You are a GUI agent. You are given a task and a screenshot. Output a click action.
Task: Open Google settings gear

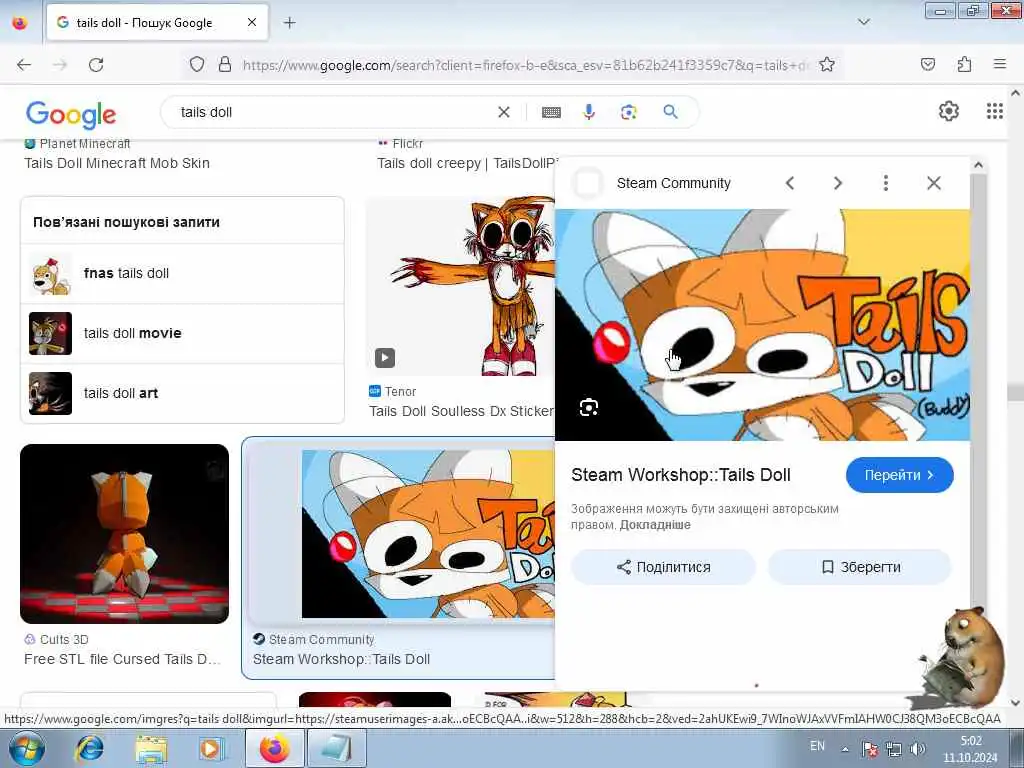948,111
